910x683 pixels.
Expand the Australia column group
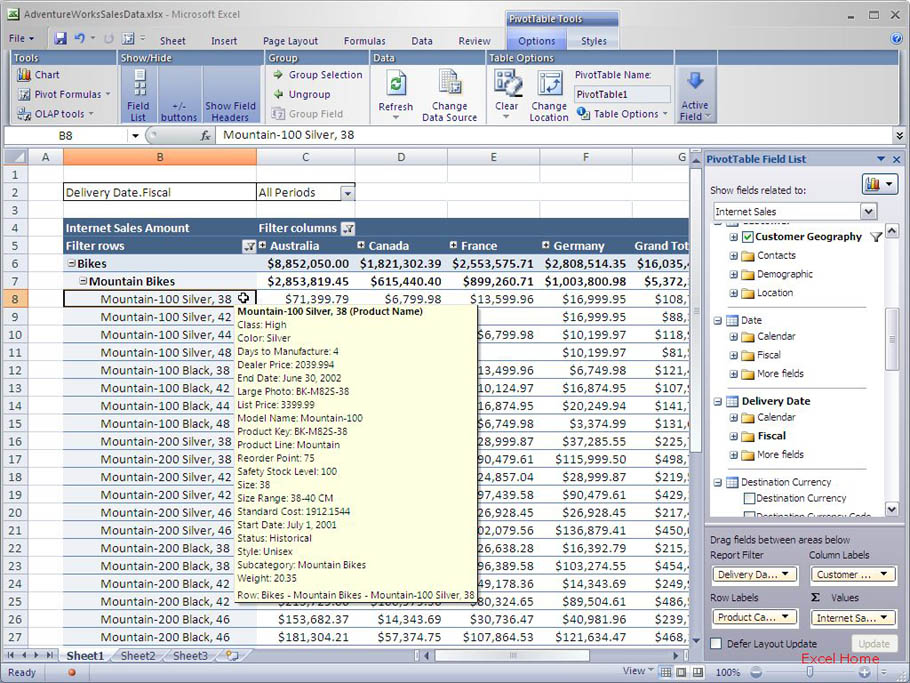[262, 245]
